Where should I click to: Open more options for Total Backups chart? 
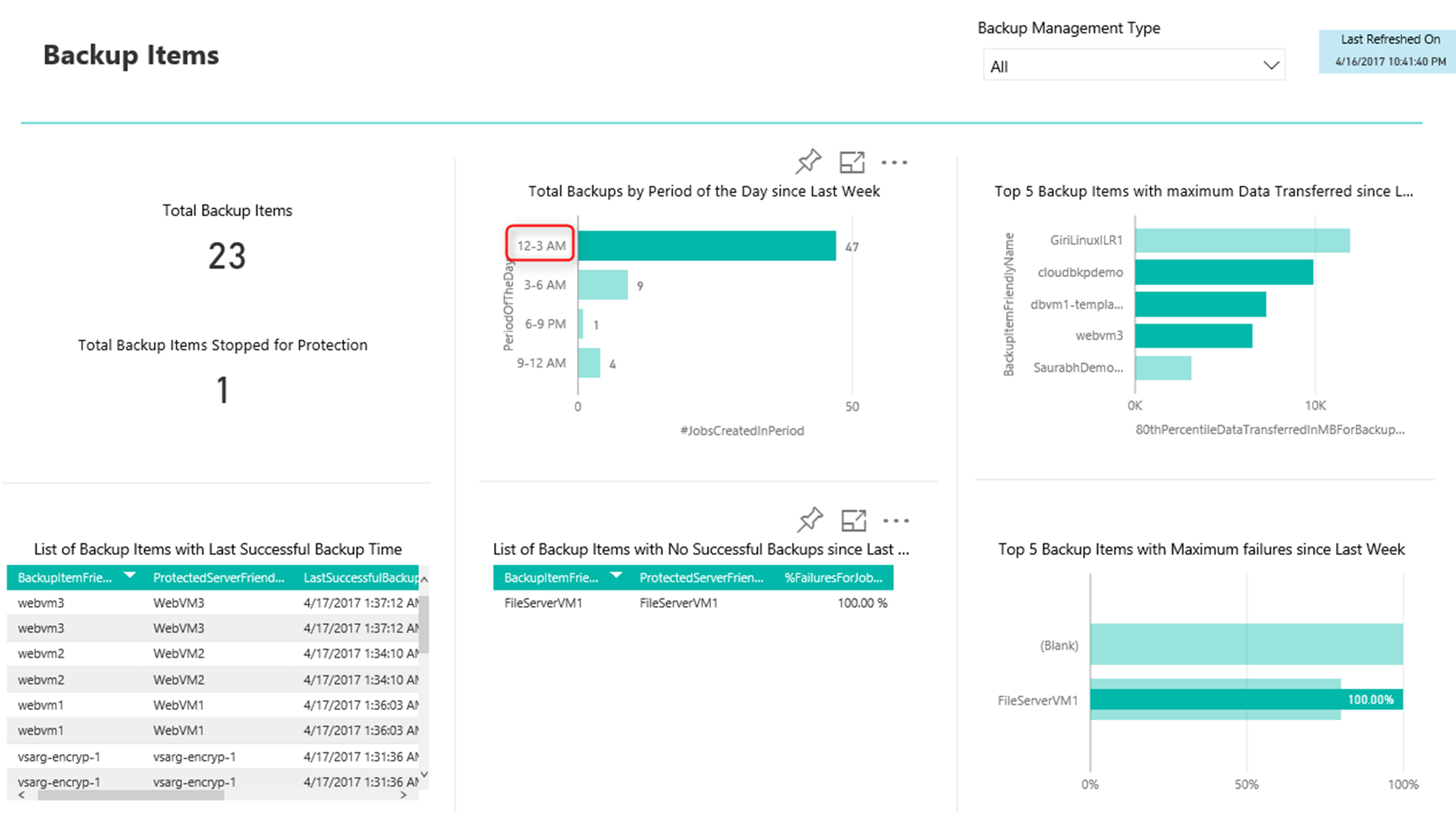[x=894, y=162]
